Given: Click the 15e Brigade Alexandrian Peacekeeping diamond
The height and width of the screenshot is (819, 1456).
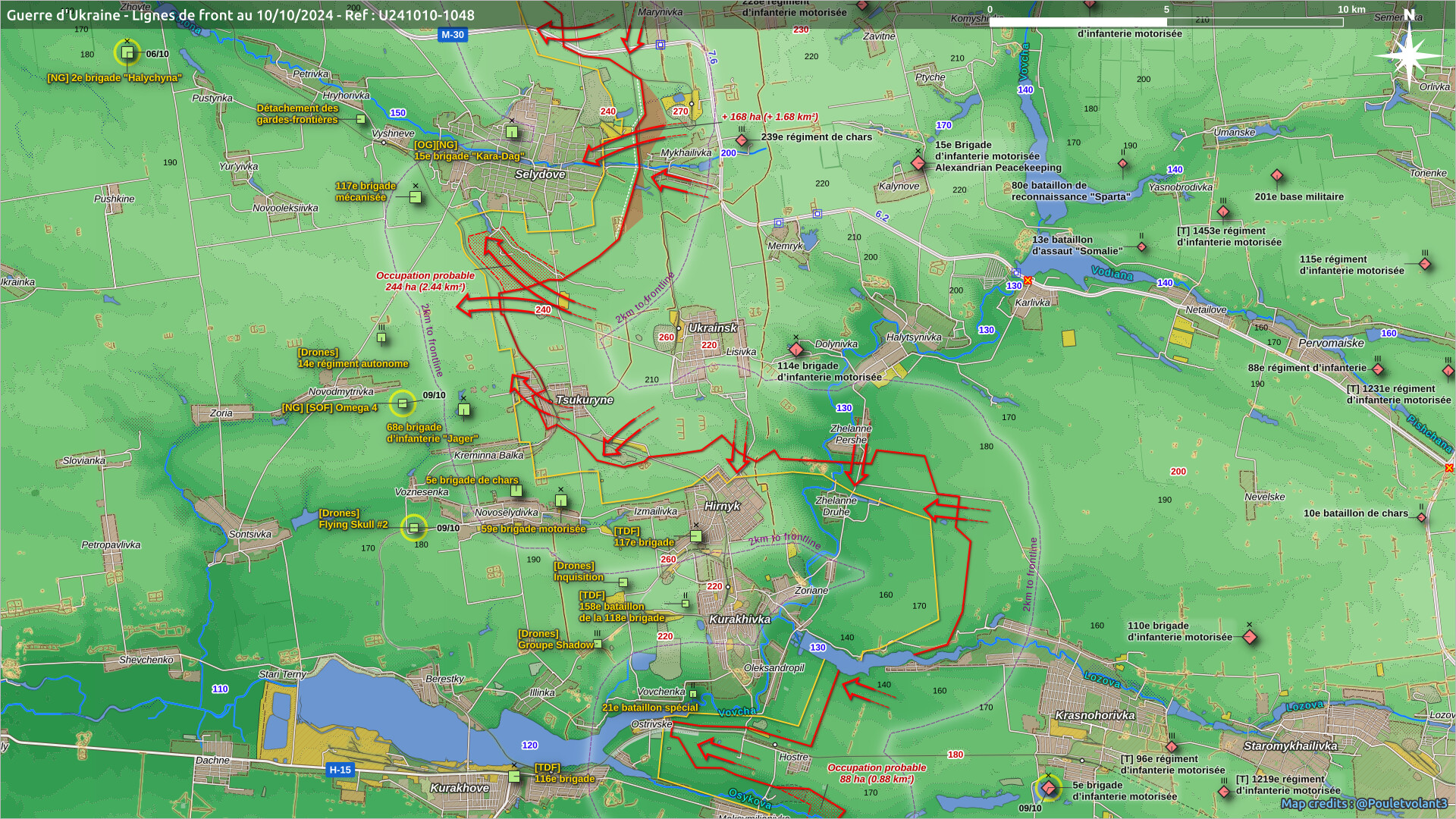Looking at the screenshot, I should pyautogui.click(x=918, y=163).
